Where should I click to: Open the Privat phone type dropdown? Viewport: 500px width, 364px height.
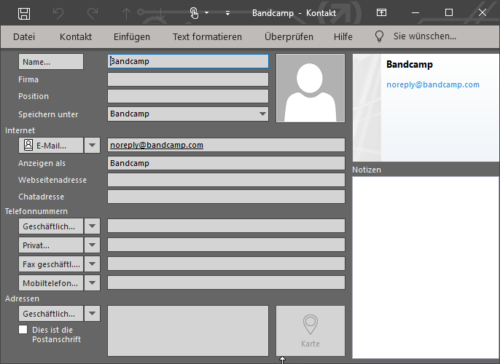pos(92,245)
